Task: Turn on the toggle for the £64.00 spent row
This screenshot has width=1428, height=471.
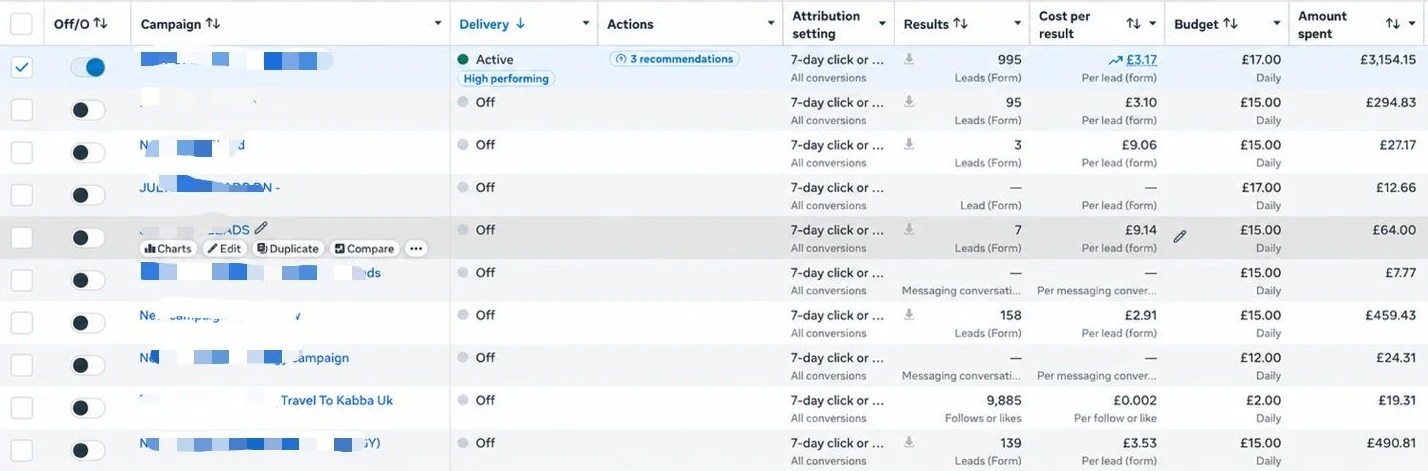Action: coord(88,238)
